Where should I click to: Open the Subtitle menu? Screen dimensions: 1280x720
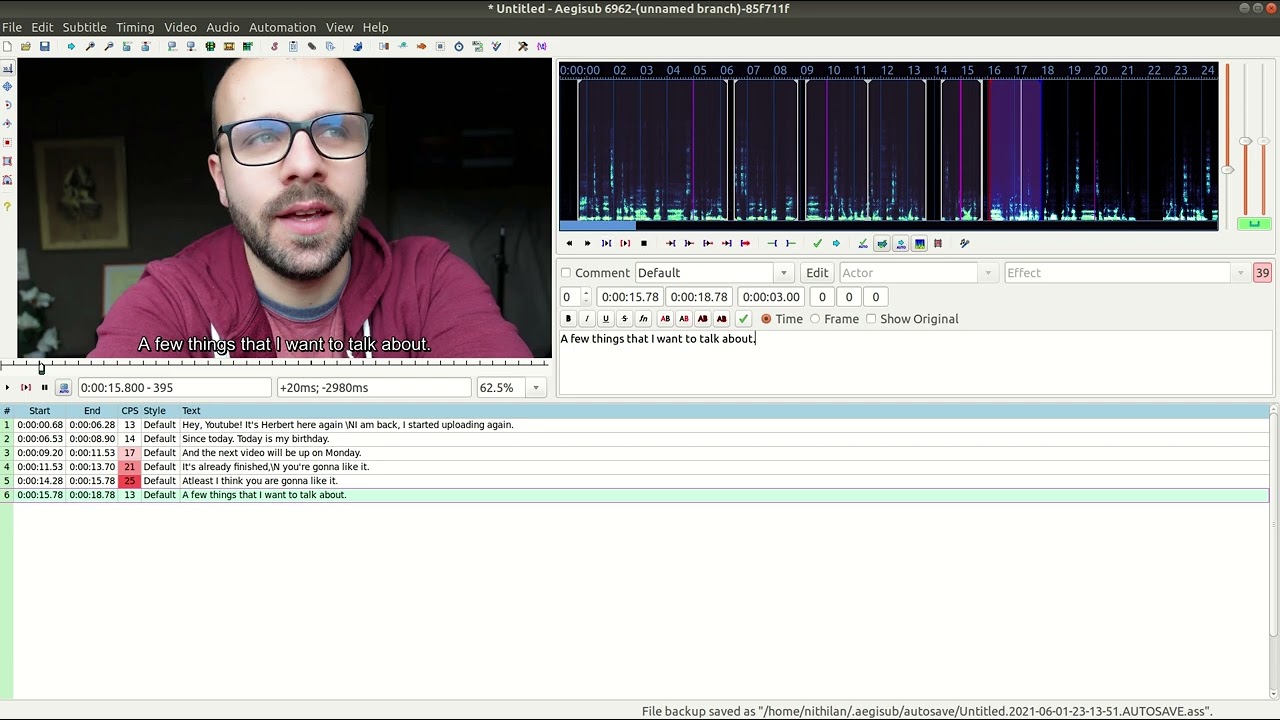pyautogui.click(x=84, y=27)
